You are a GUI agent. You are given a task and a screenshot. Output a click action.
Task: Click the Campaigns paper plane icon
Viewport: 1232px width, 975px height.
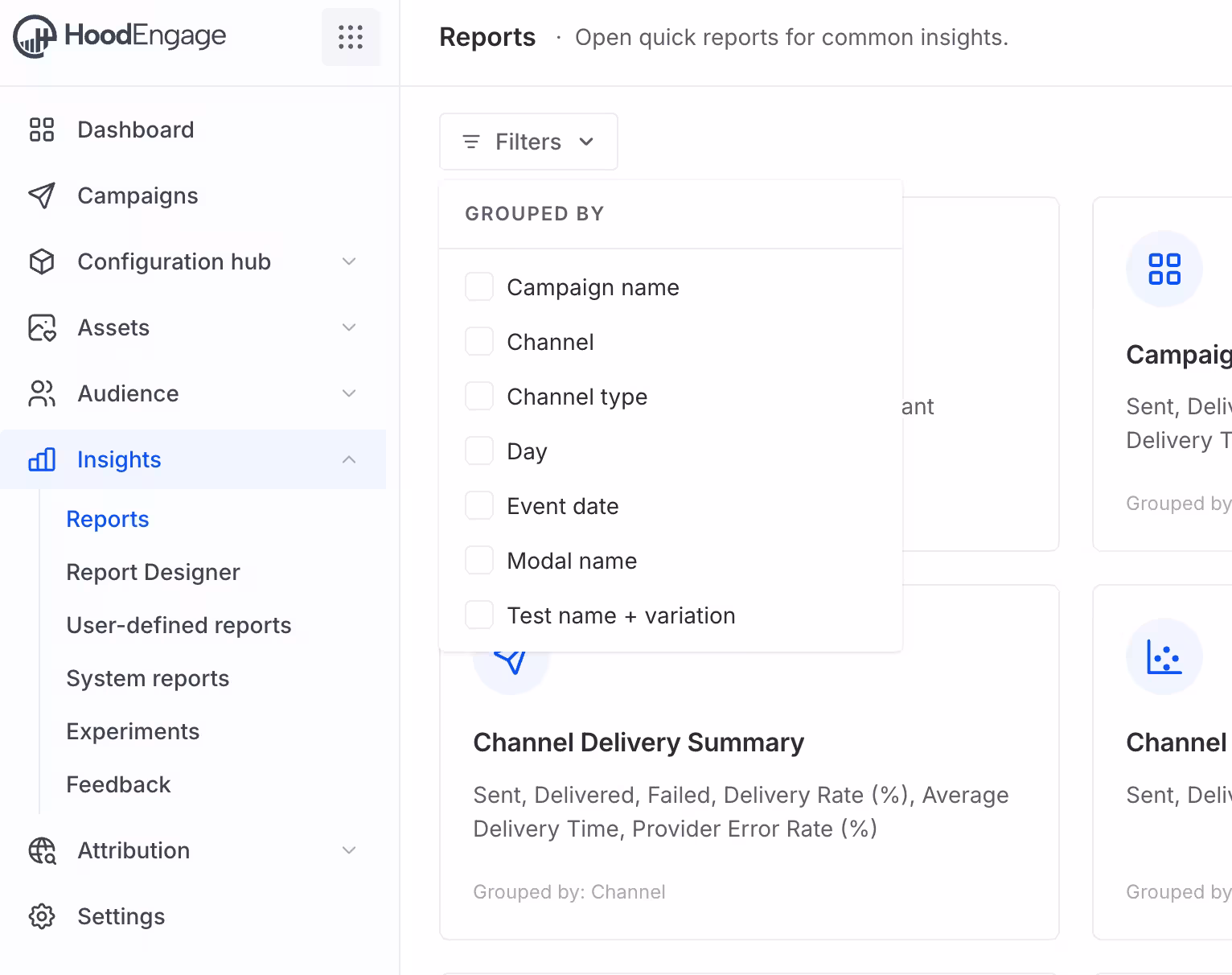pos(42,195)
